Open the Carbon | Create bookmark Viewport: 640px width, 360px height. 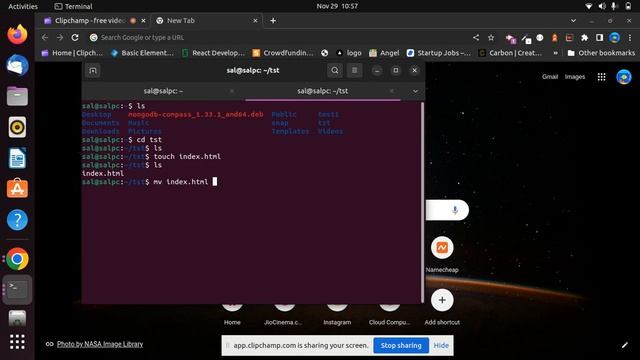[510, 53]
